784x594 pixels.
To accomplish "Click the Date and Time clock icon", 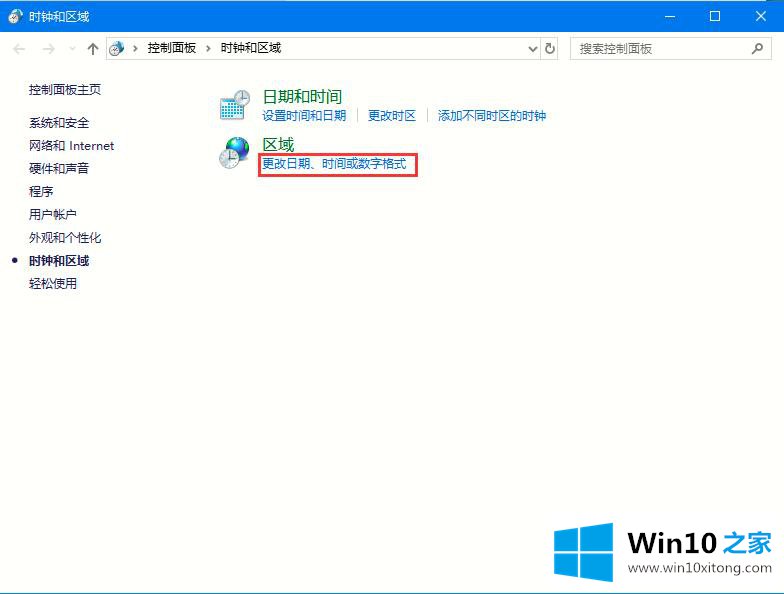I will point(235,105).
